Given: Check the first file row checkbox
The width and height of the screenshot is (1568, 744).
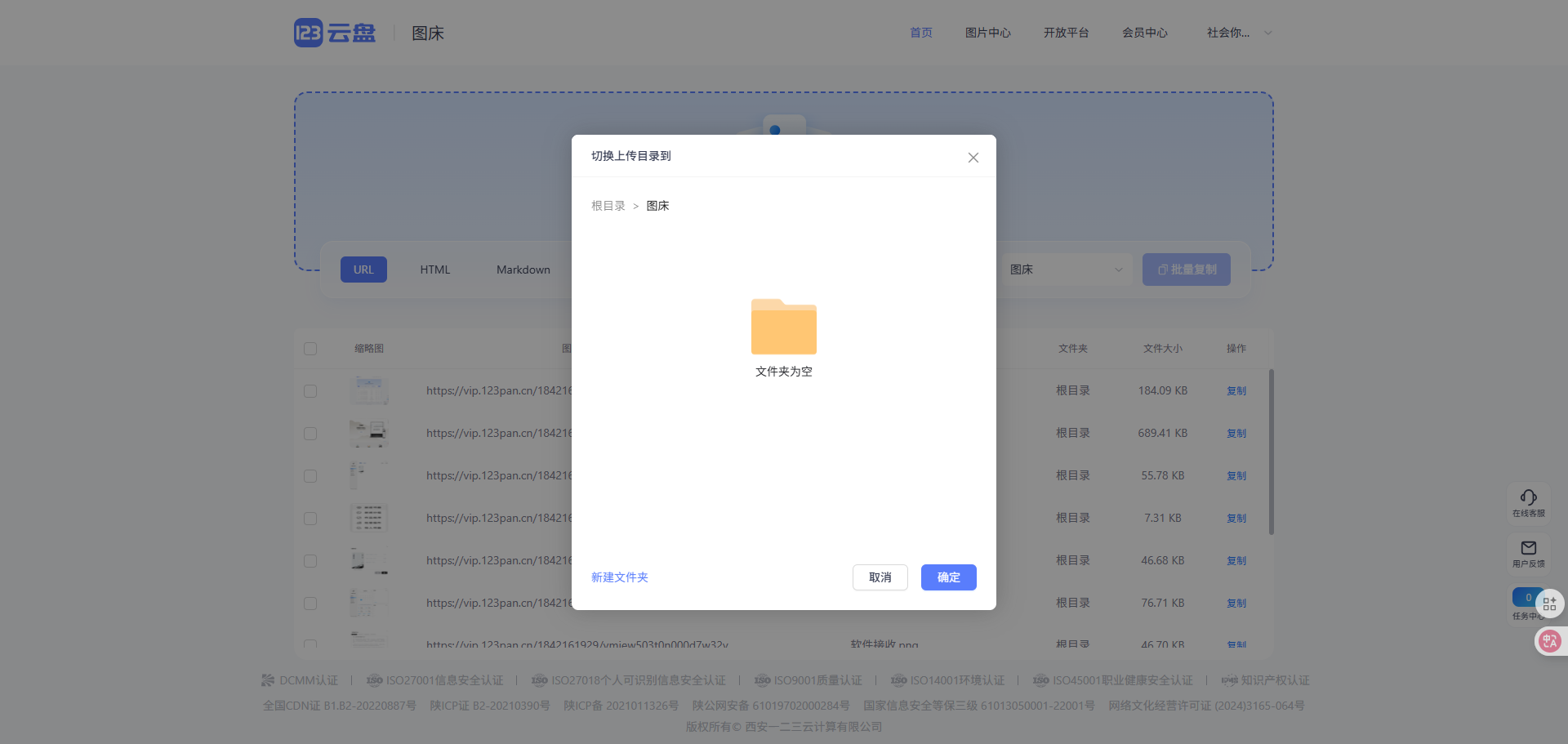Looking at the screenshot, I should point(310,391).
